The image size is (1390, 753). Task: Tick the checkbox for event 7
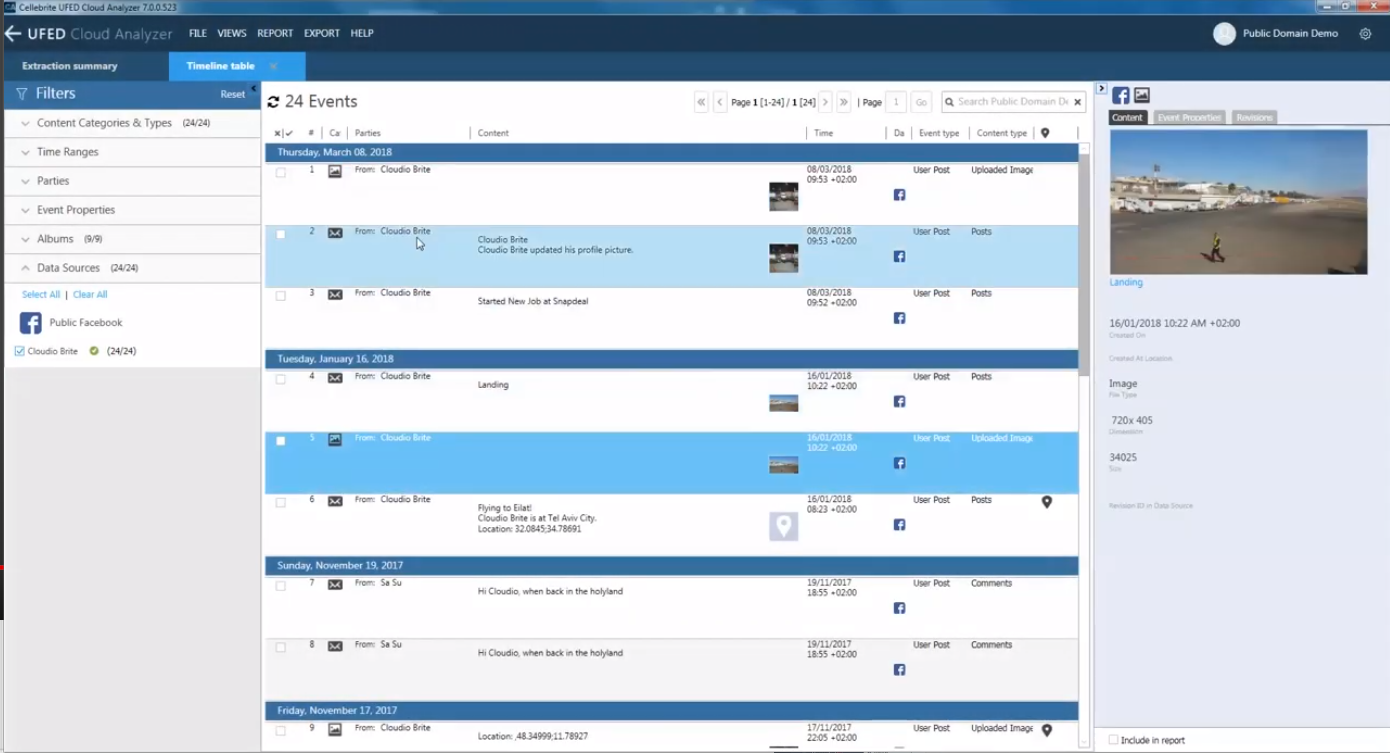tap(281, 587)
